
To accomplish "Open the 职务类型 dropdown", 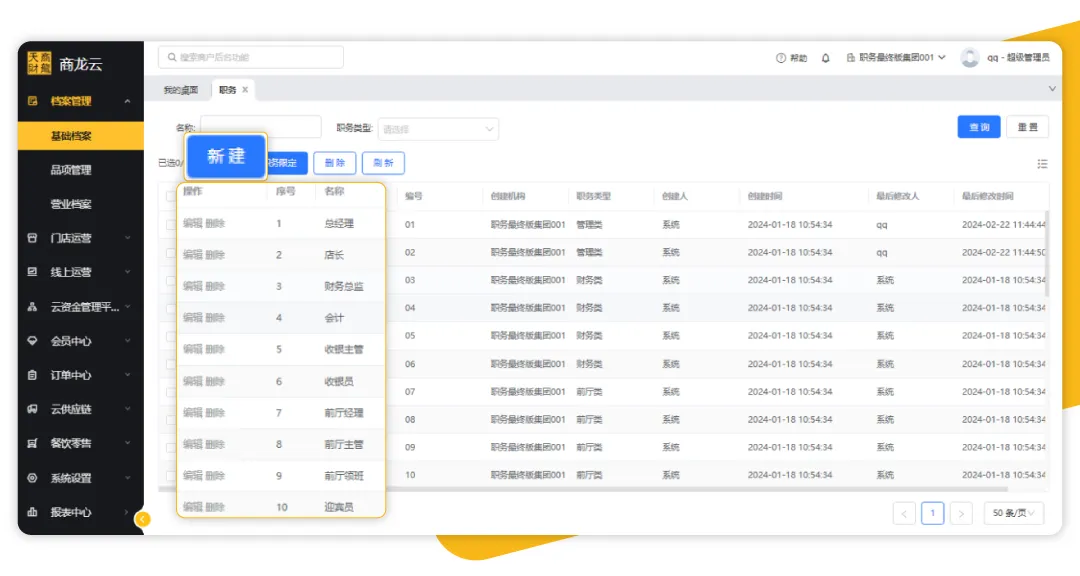I will tap(438, 129).
